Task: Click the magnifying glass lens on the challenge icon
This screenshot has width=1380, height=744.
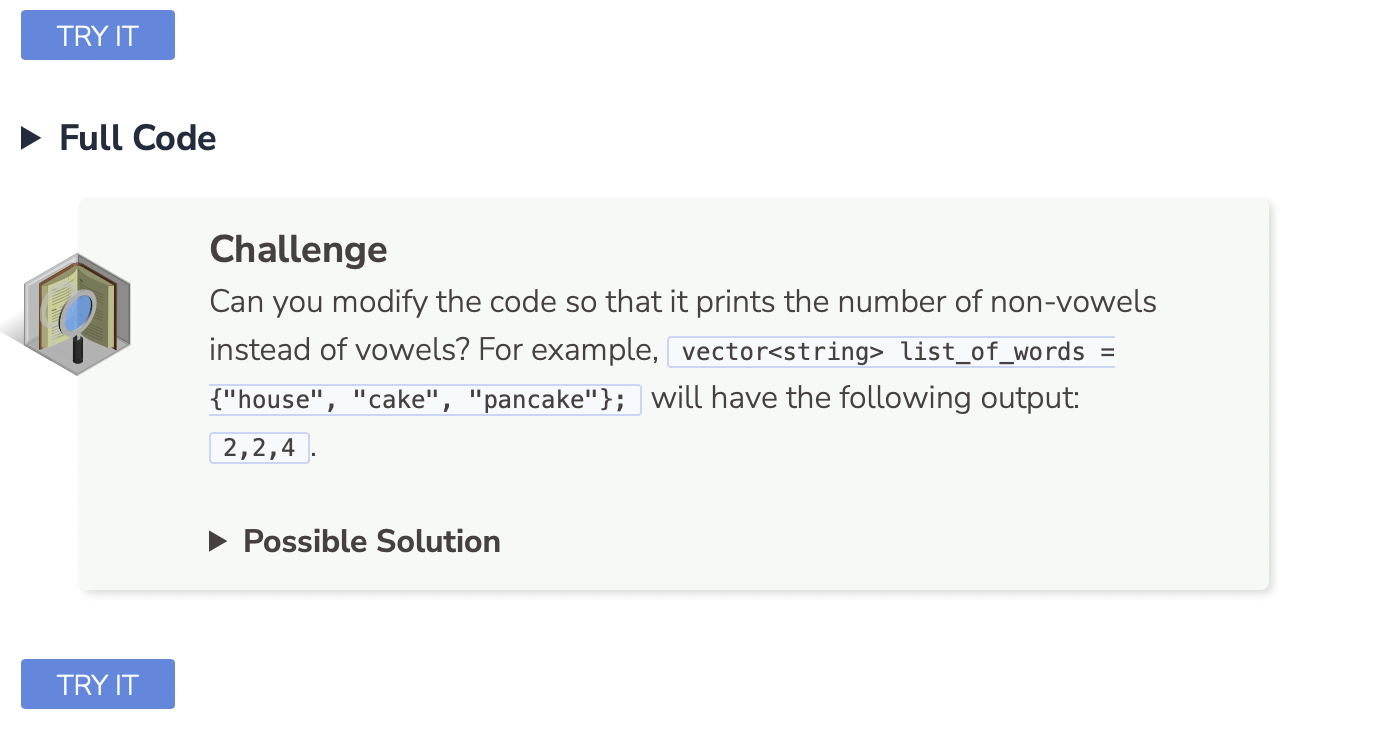Action: pyautogui.click(x=78, y=311)
